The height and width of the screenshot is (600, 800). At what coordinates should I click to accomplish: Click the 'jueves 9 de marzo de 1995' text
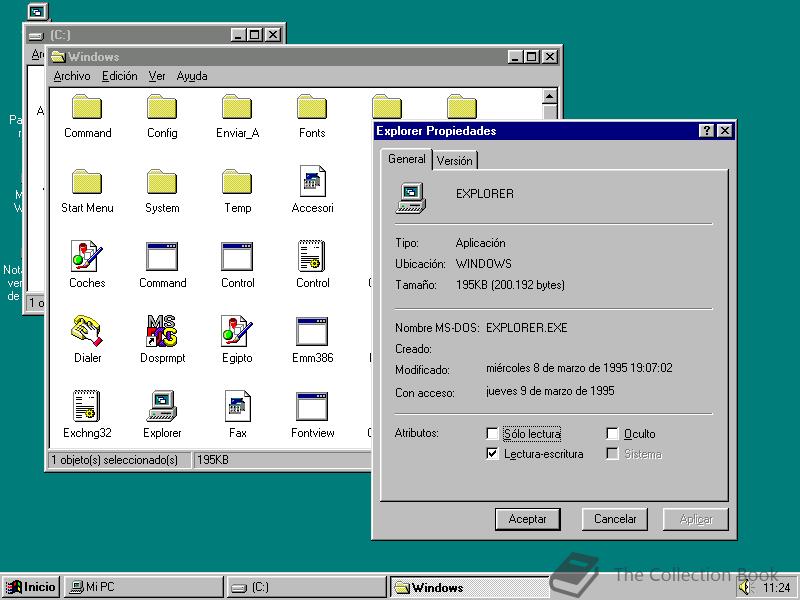pos(550,391)
